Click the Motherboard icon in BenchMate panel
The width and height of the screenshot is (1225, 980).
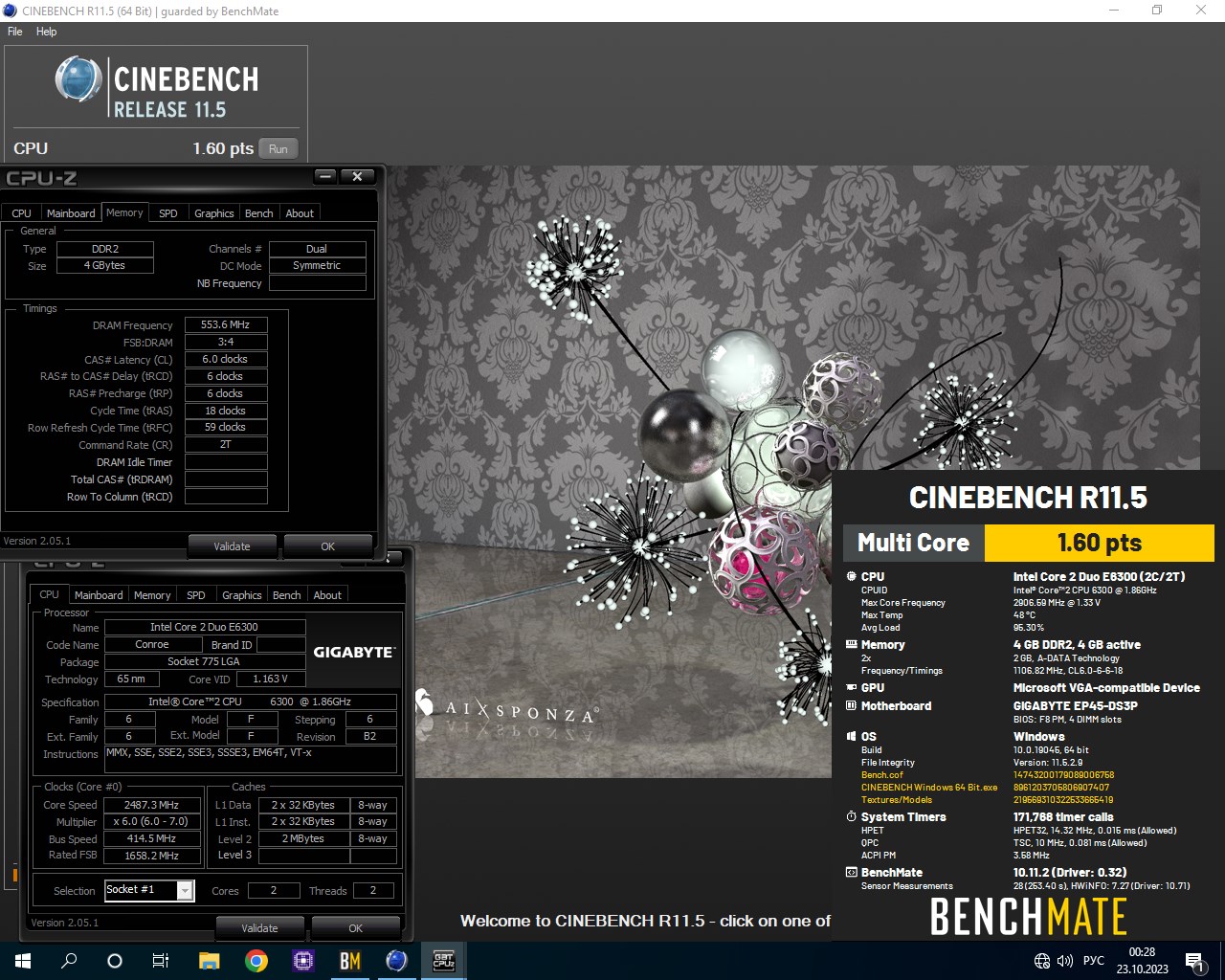851,705
